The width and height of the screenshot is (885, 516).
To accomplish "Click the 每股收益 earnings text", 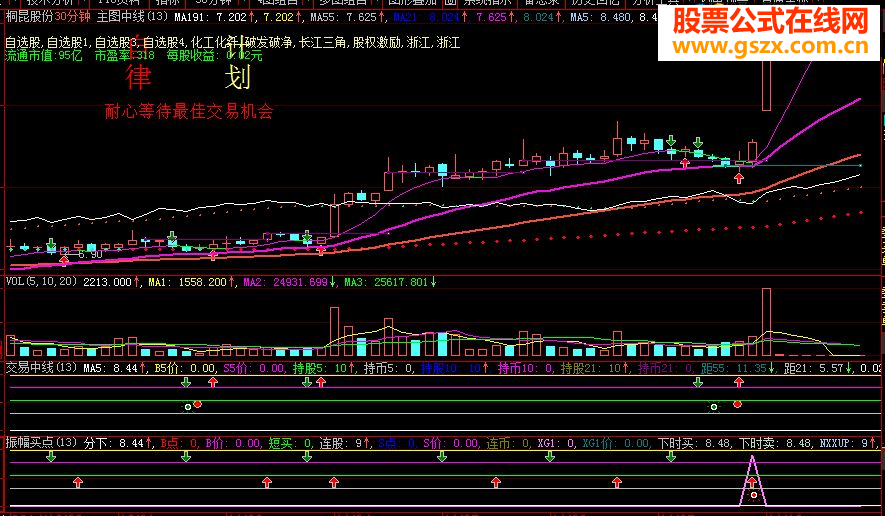I will 214,55.
